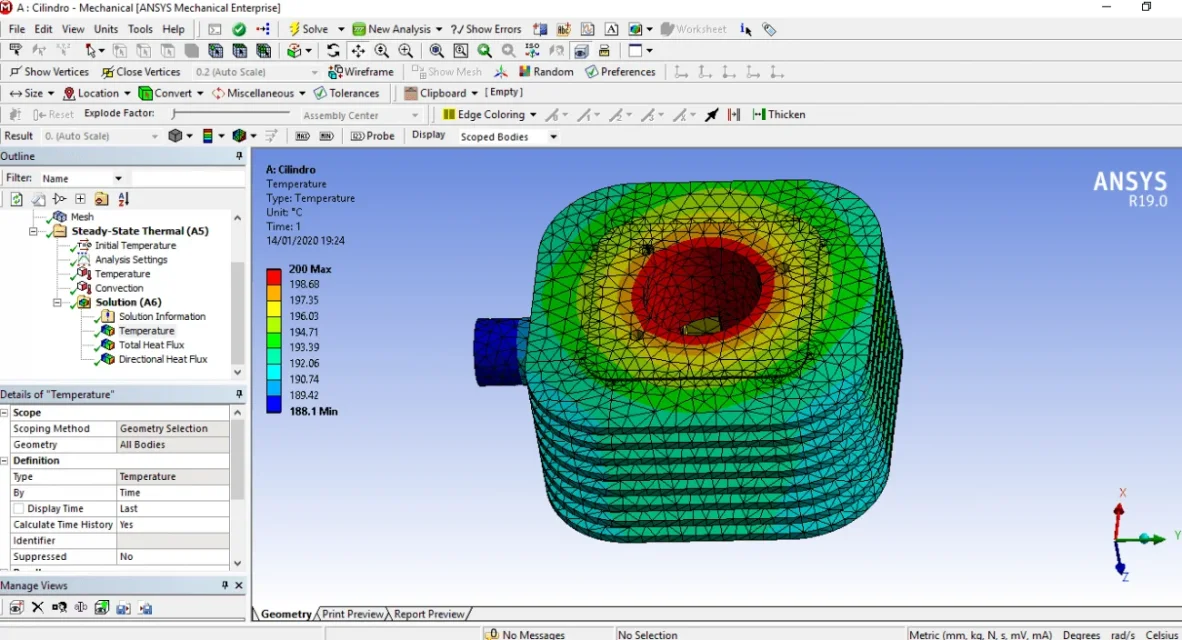
Task: Collapse the Definition section in Details
Action: [5, 461]
